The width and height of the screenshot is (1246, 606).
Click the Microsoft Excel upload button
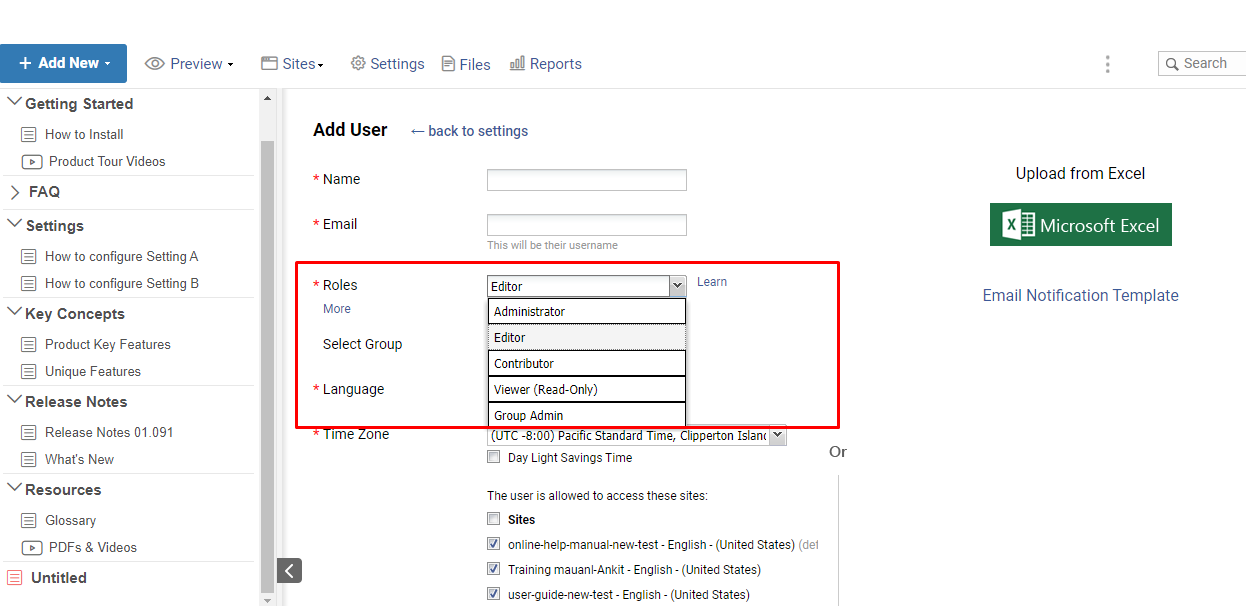pyautogui.click(x=1081, y=225)
